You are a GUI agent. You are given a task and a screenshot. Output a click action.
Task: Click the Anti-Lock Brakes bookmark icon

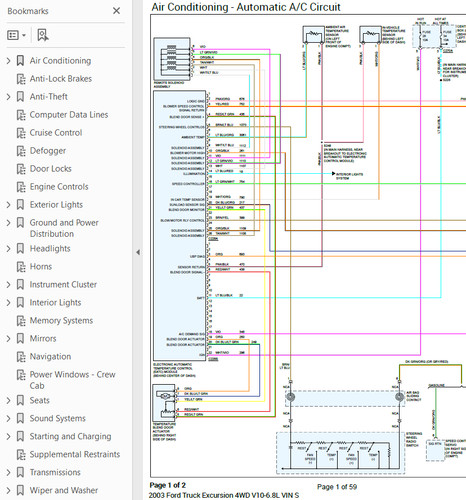coord(21,79)
